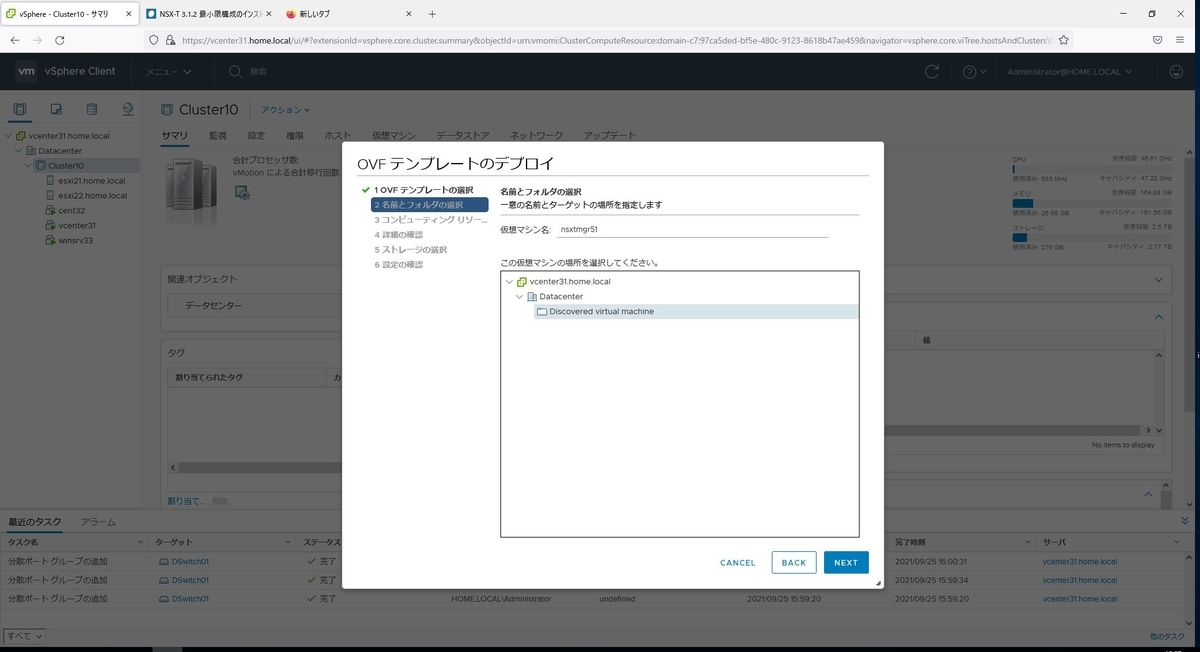Click the vcenter31.home.local icon in dialog tree
1200x652 pixels.
522,282
